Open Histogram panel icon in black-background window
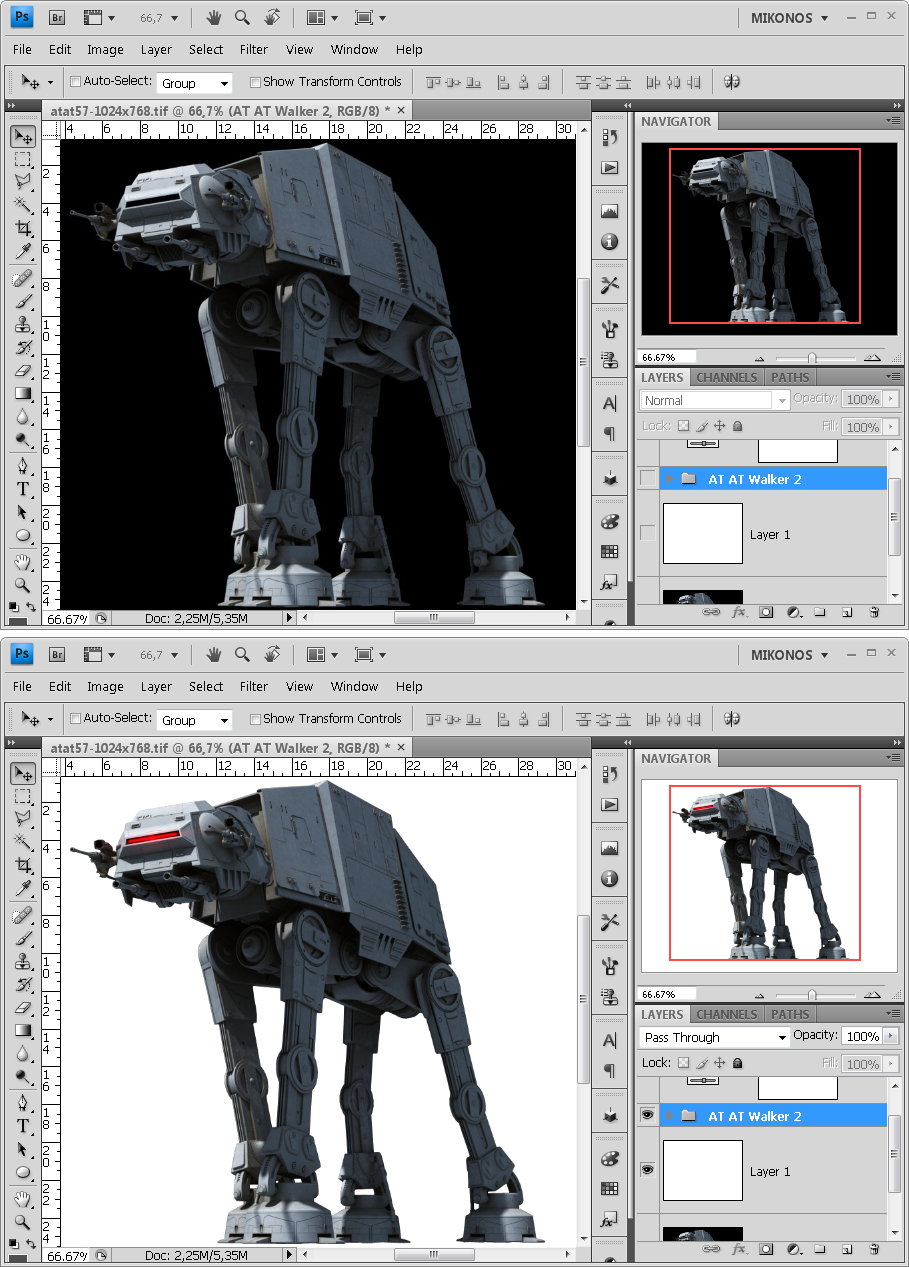 click(x=609, y=211)
